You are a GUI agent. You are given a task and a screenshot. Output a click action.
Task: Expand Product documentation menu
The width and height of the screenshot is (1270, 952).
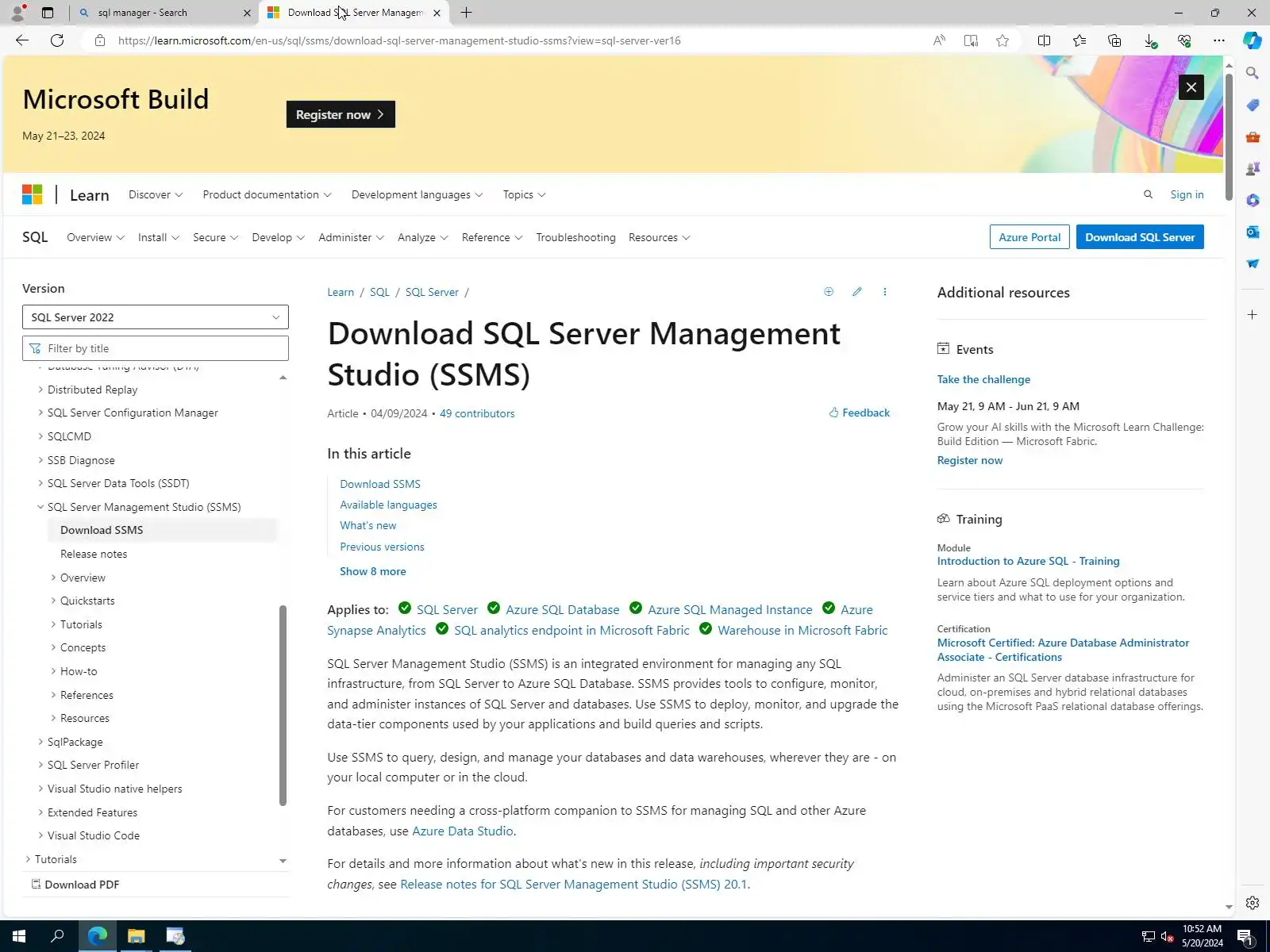tap(267, 194)
